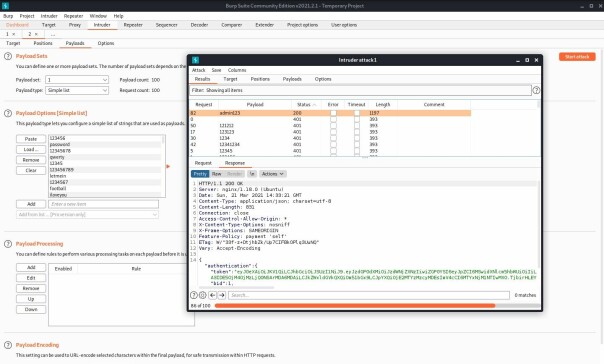Switch response view to Raw
The height and width of the screenshot is (364, 604).
tap(216, 174)
